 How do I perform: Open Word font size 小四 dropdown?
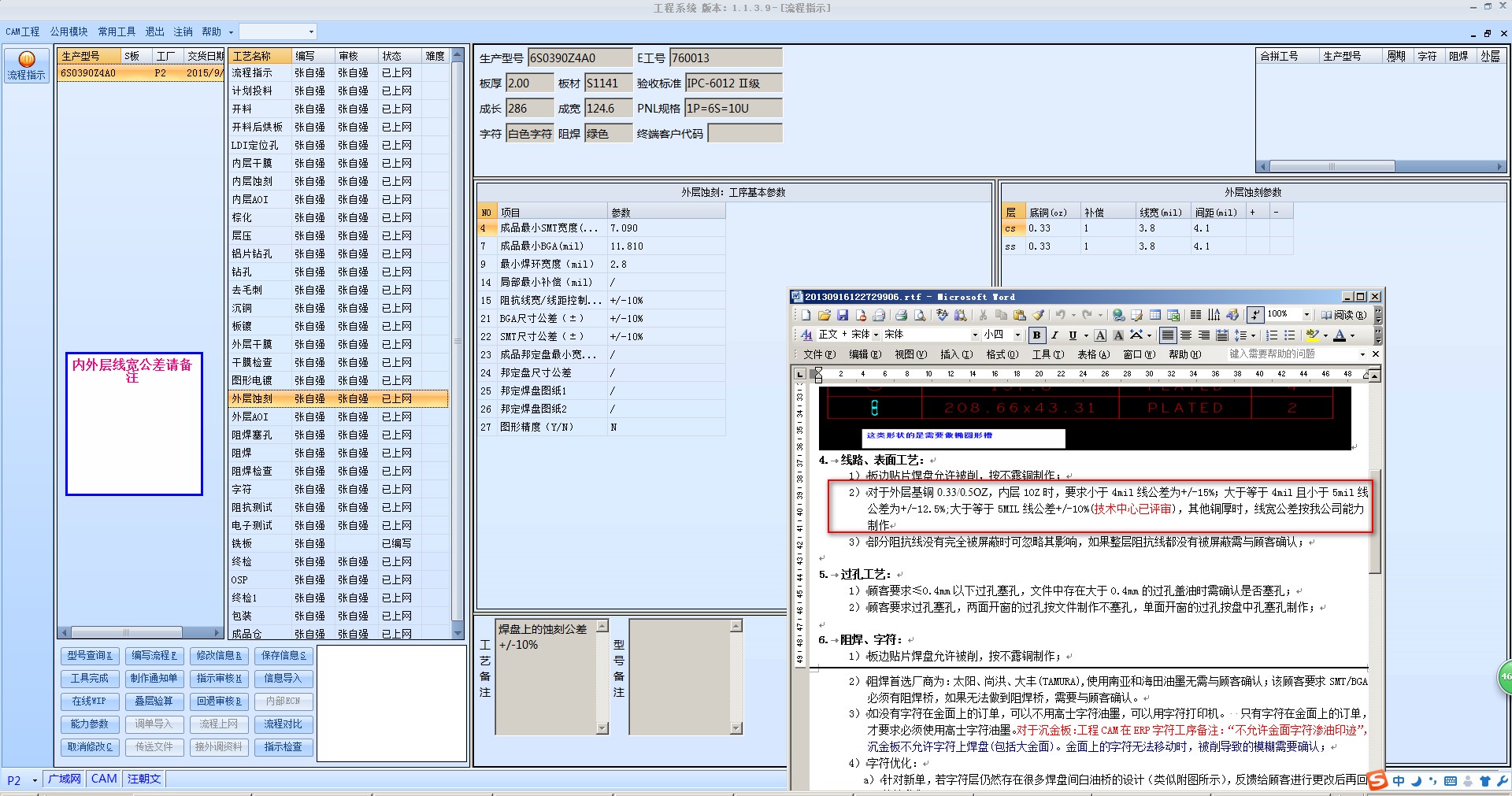(1017, 335)
